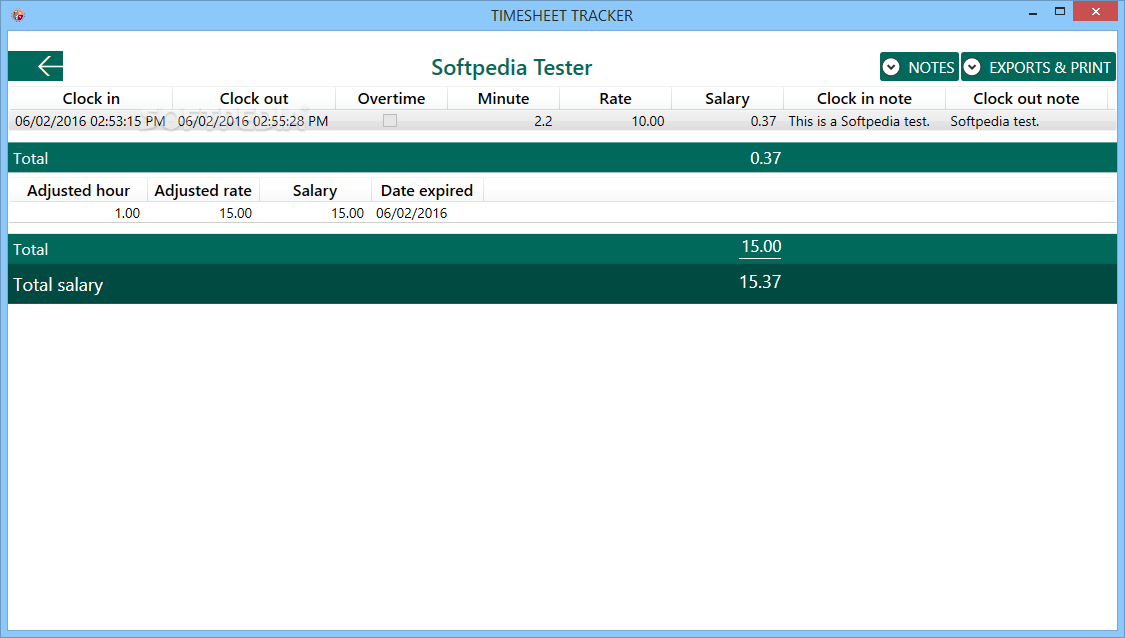1125x638 pixels.
Task: Sort by the Clock in column header
Action: [91, 98]
